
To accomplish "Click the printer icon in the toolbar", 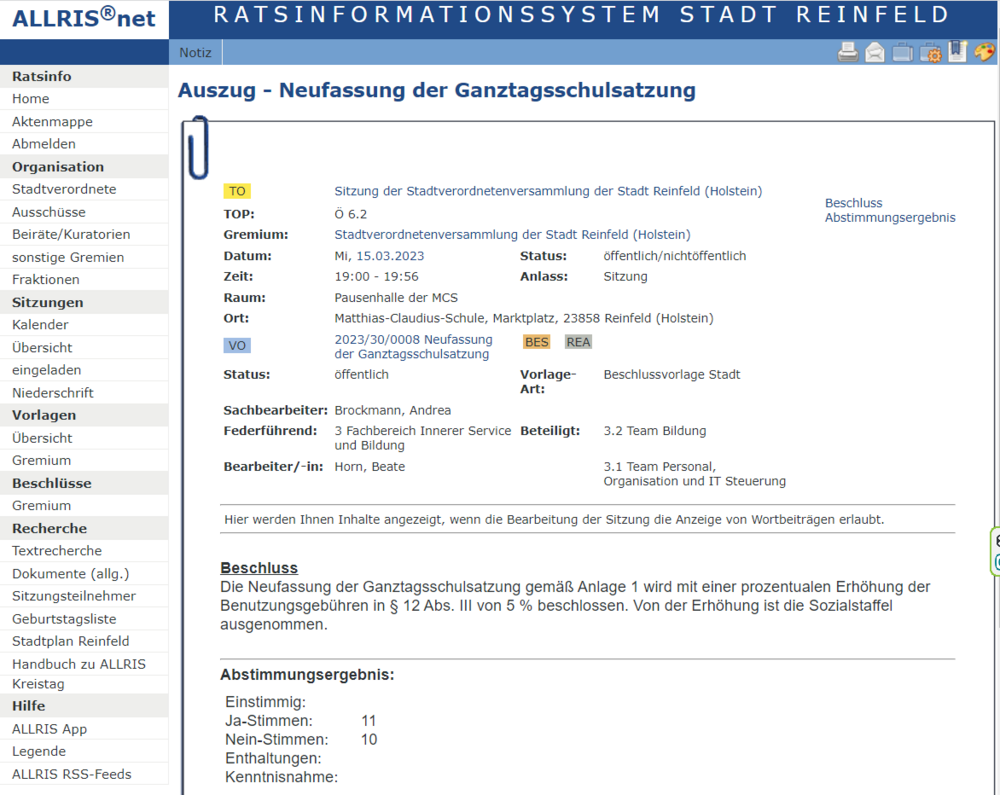I will point(848,53).
